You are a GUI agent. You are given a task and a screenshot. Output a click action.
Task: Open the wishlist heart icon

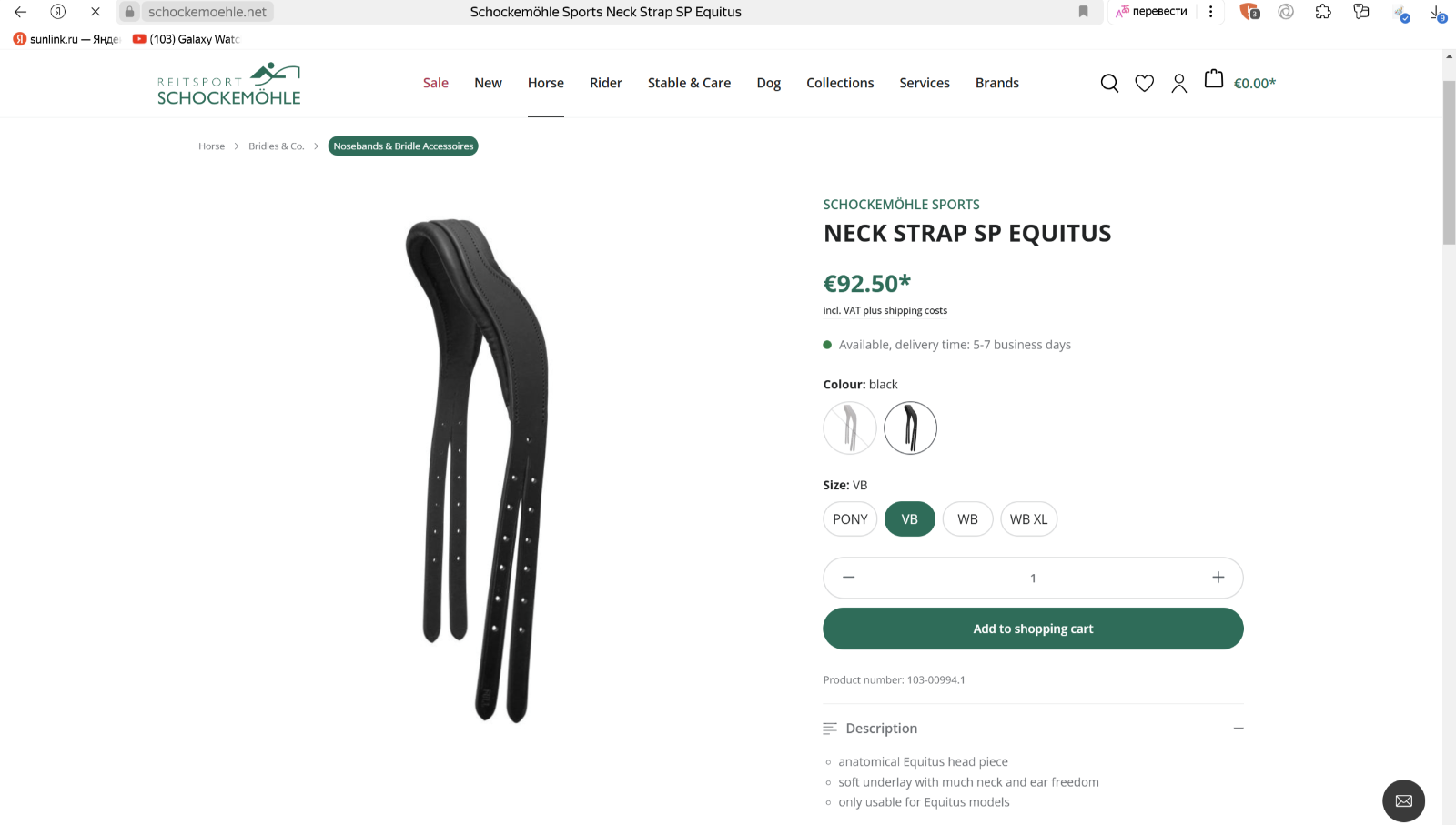pos(1144,84)
